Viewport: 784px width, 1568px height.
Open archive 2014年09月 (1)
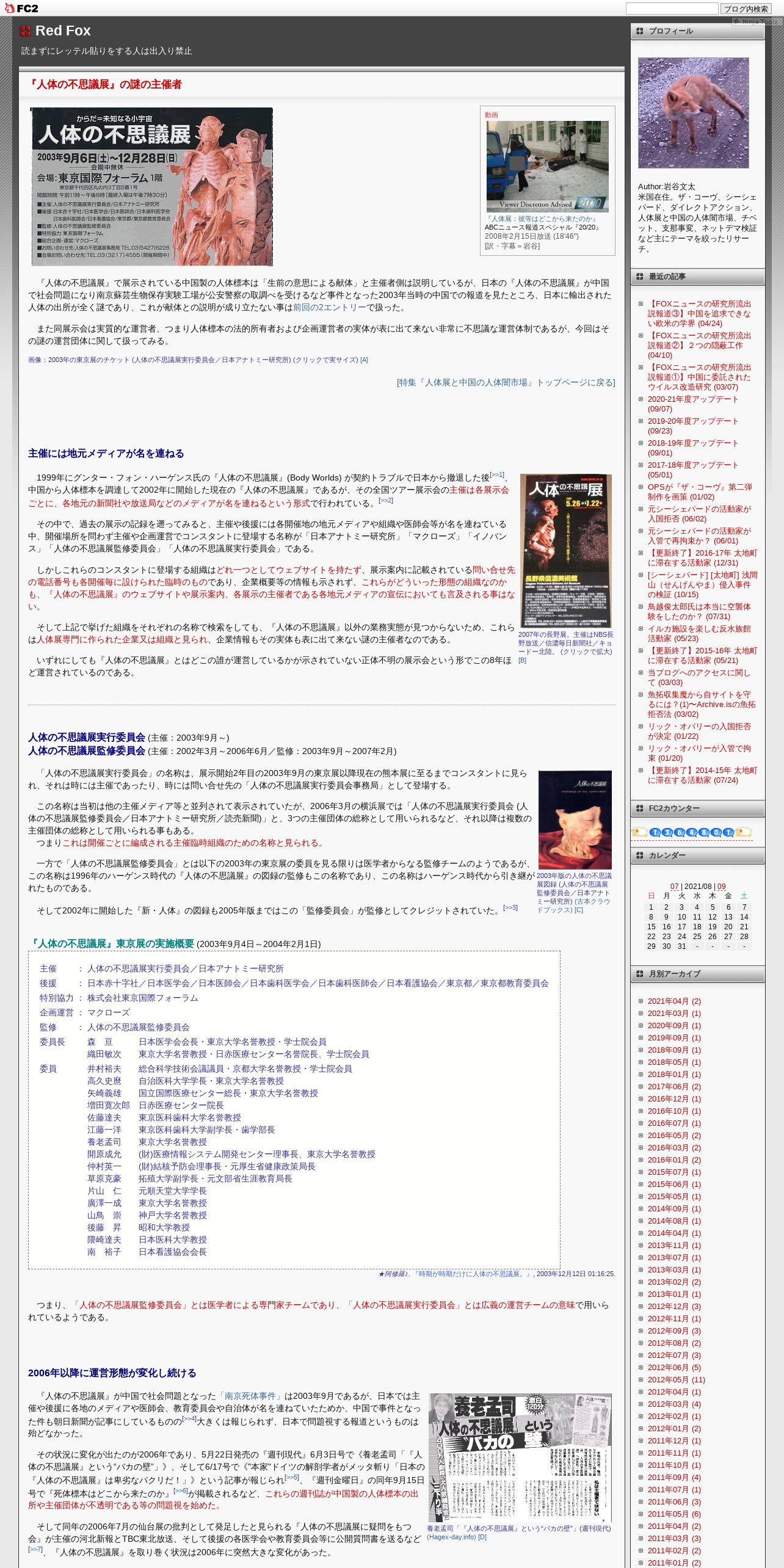(x=674, y=1208)
